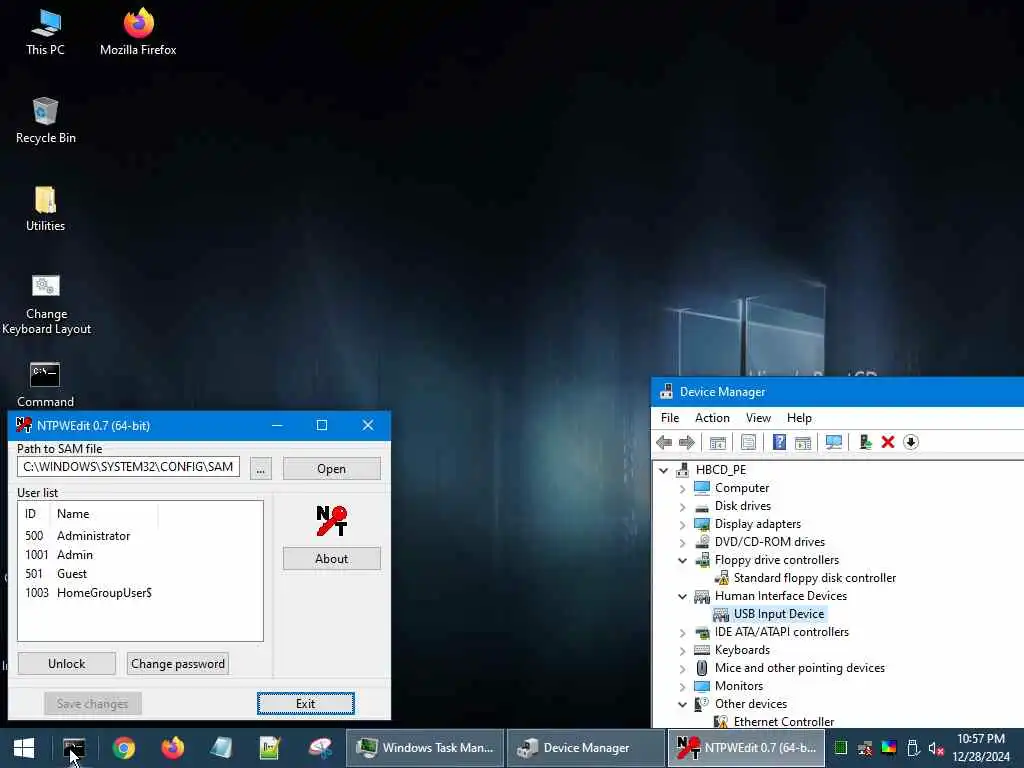
Task: Open the Action menu in Device Manager
Action: [712, 418]
